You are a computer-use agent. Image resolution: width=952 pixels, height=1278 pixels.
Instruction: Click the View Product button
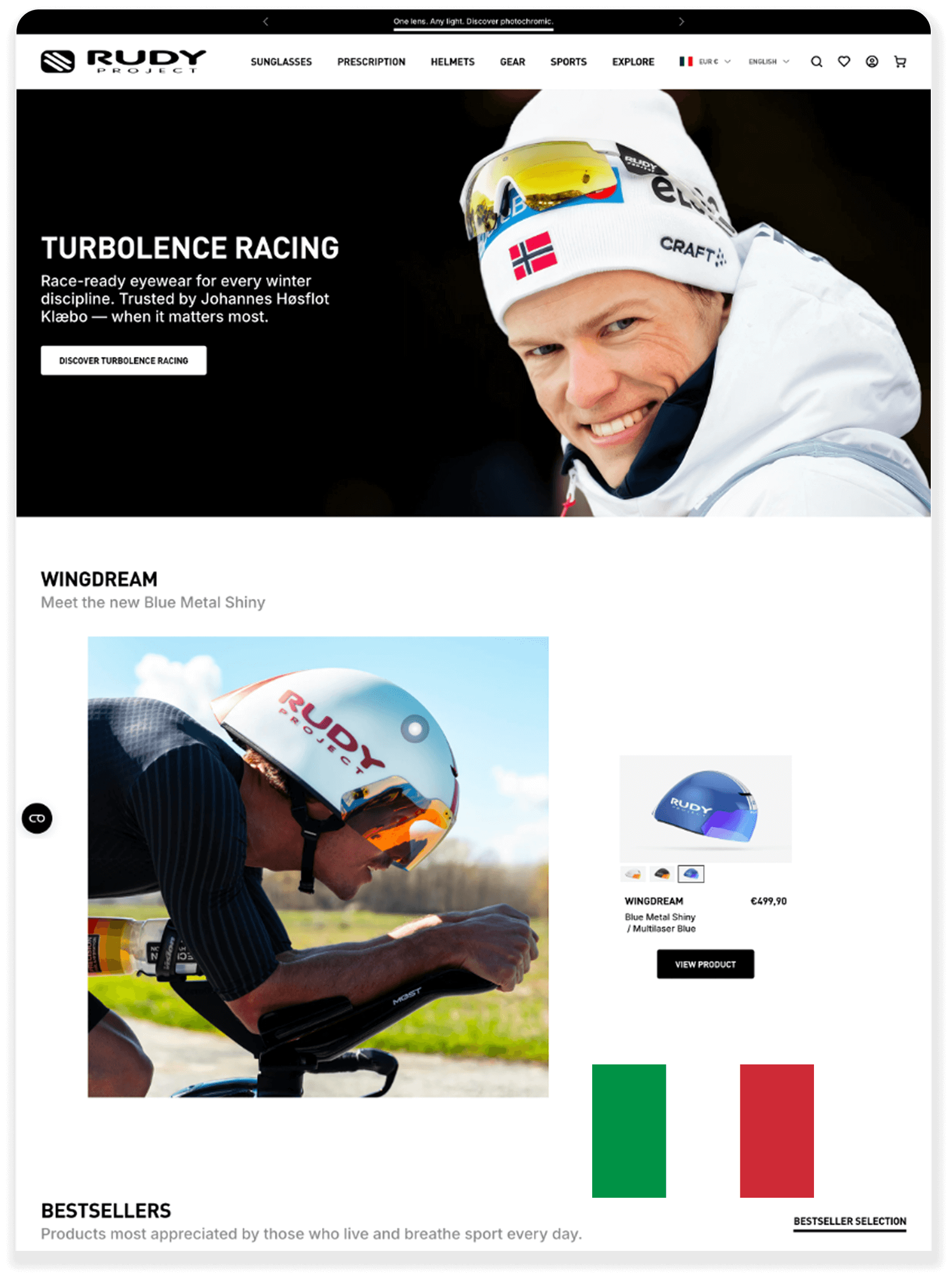tap(705, 964)
